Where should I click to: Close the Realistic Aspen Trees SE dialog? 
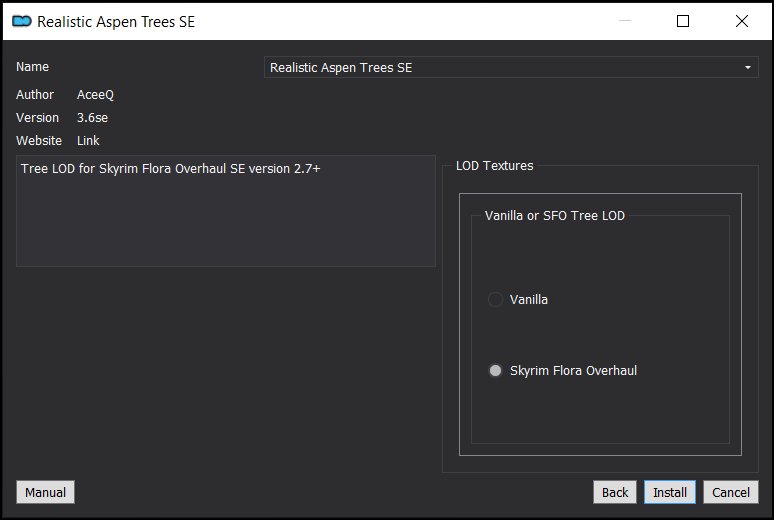(x=741, y=21)
